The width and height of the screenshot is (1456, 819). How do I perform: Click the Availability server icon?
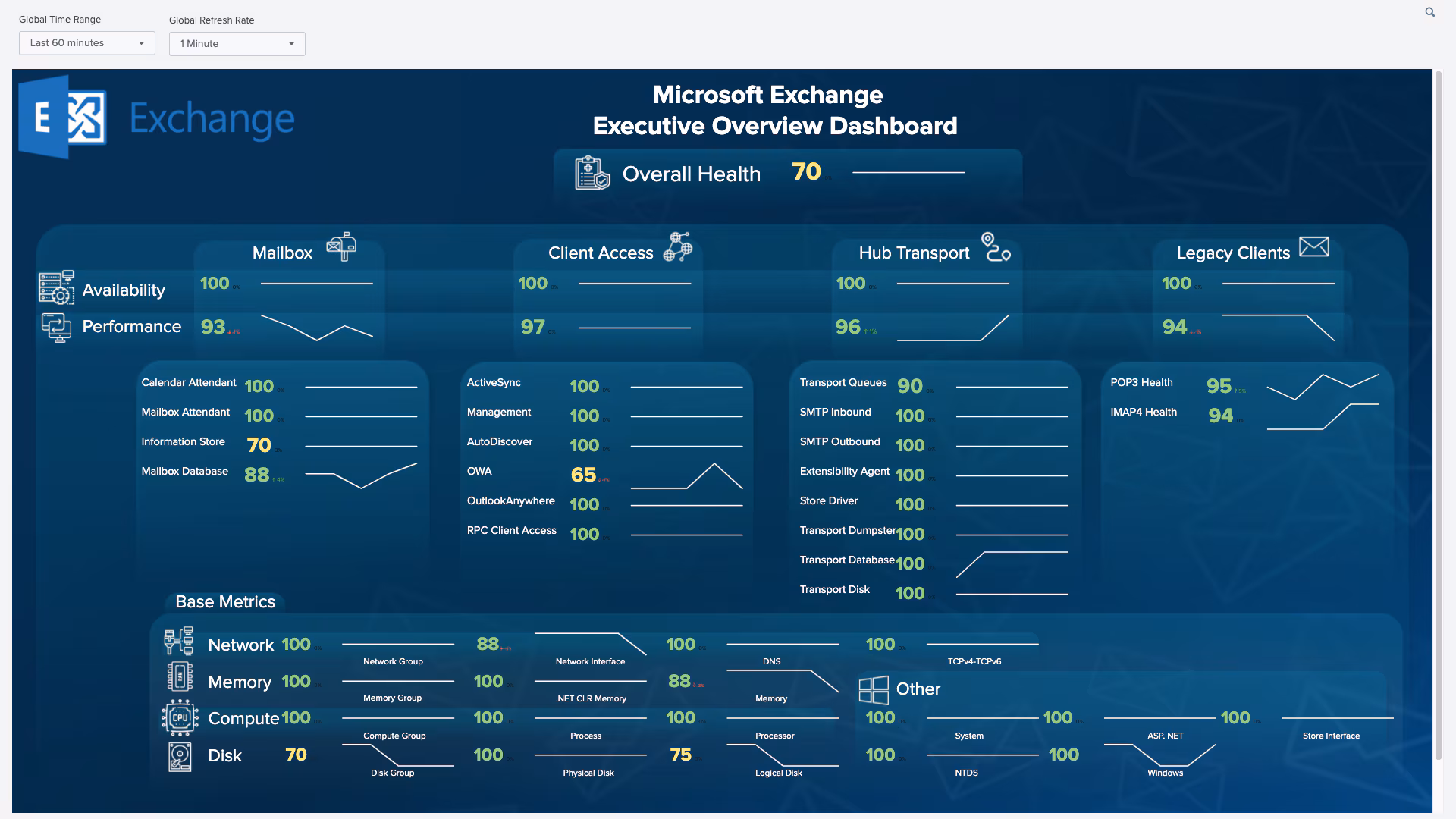tap(57, 287)
